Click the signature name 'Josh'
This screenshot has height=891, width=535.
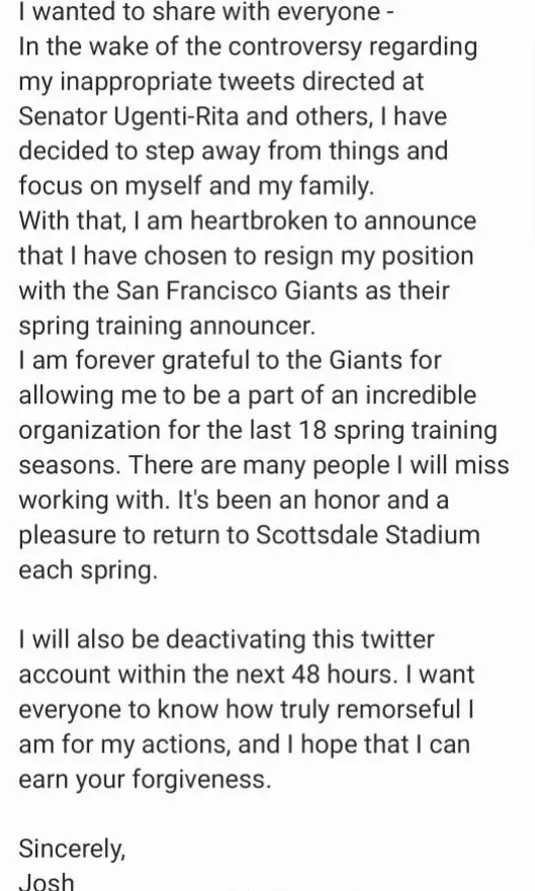46,881
